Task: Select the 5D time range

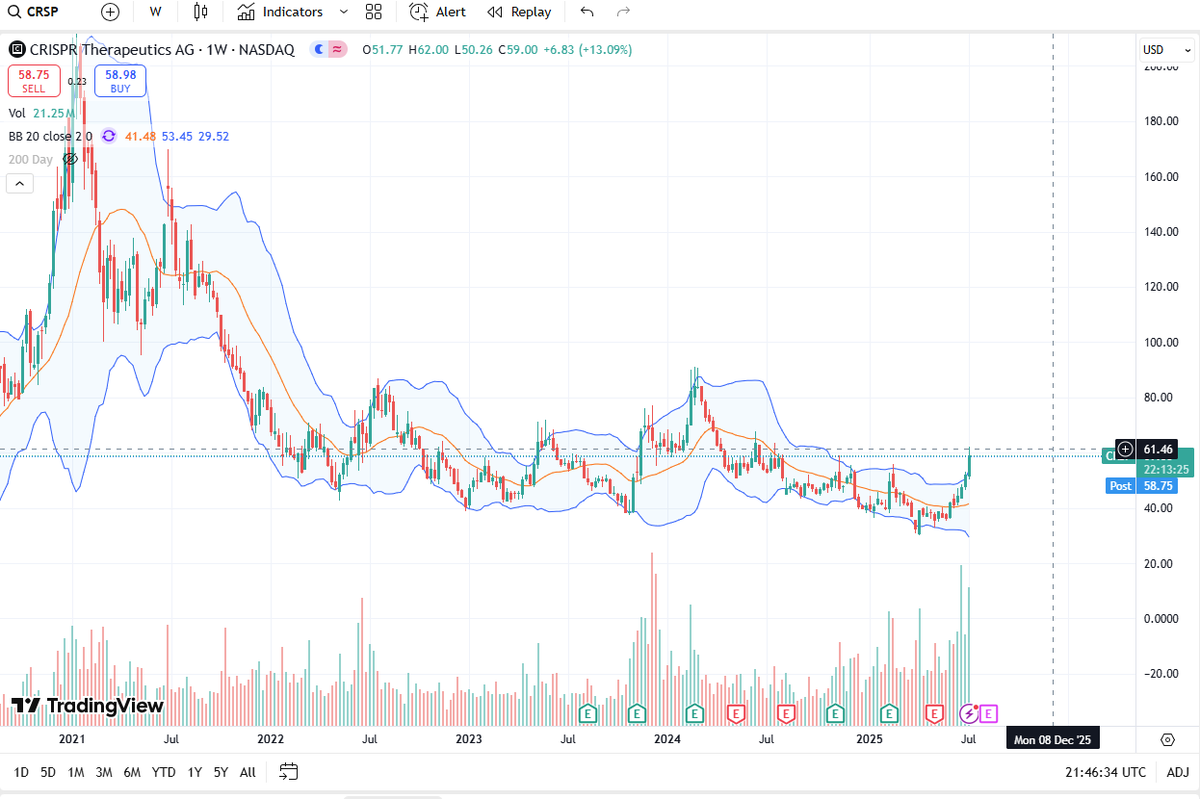Action: pos(48,772)
